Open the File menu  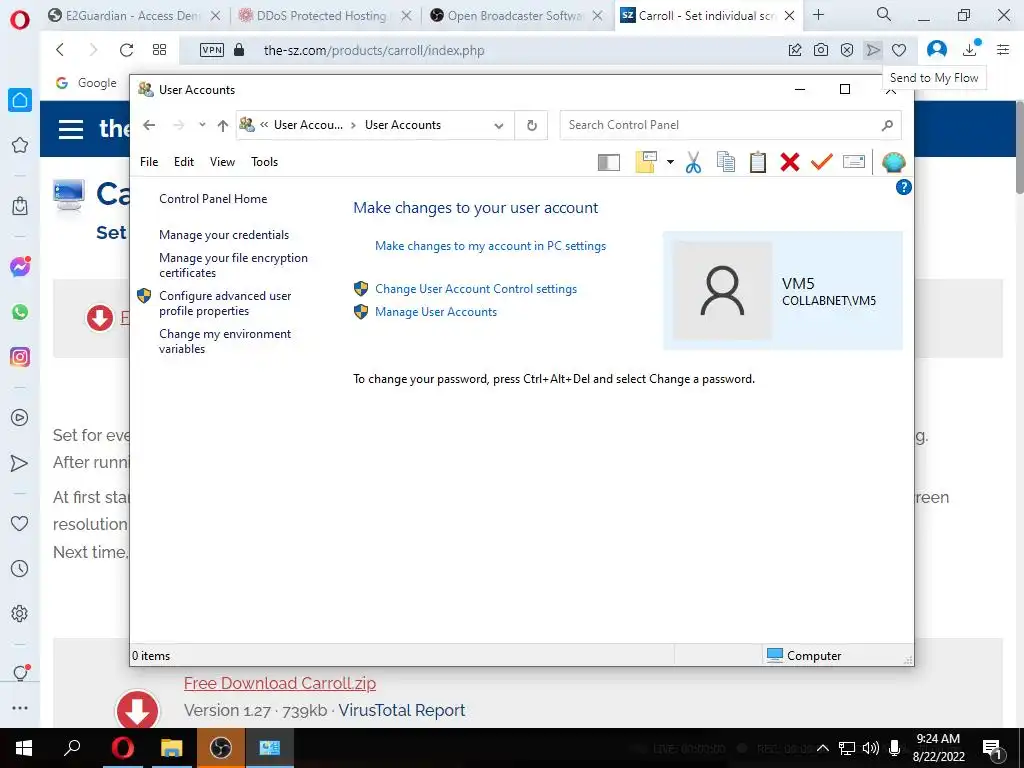pos(149,162)
